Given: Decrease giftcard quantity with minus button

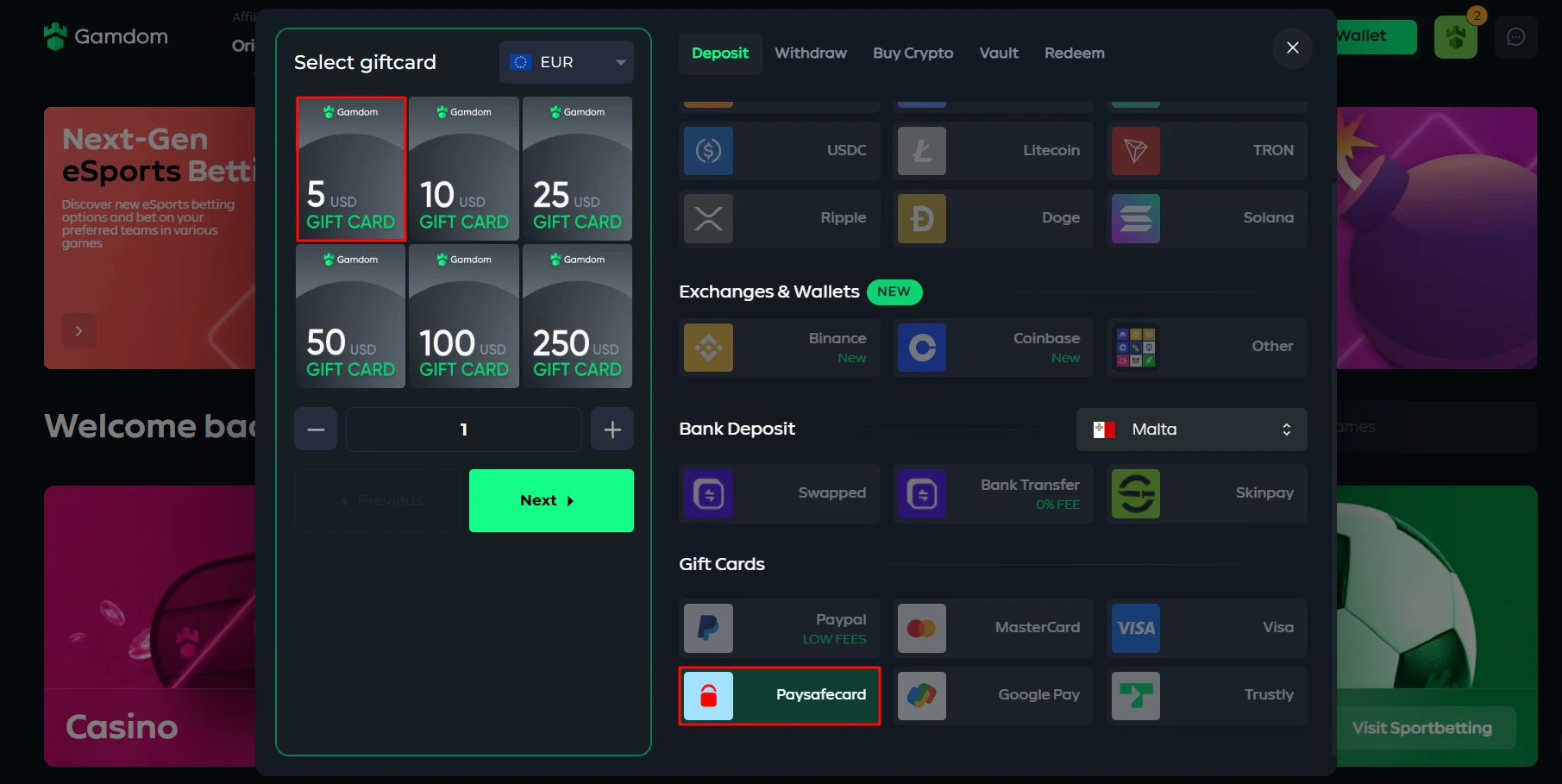Looking at the screenshot, I should pos(316,430).
